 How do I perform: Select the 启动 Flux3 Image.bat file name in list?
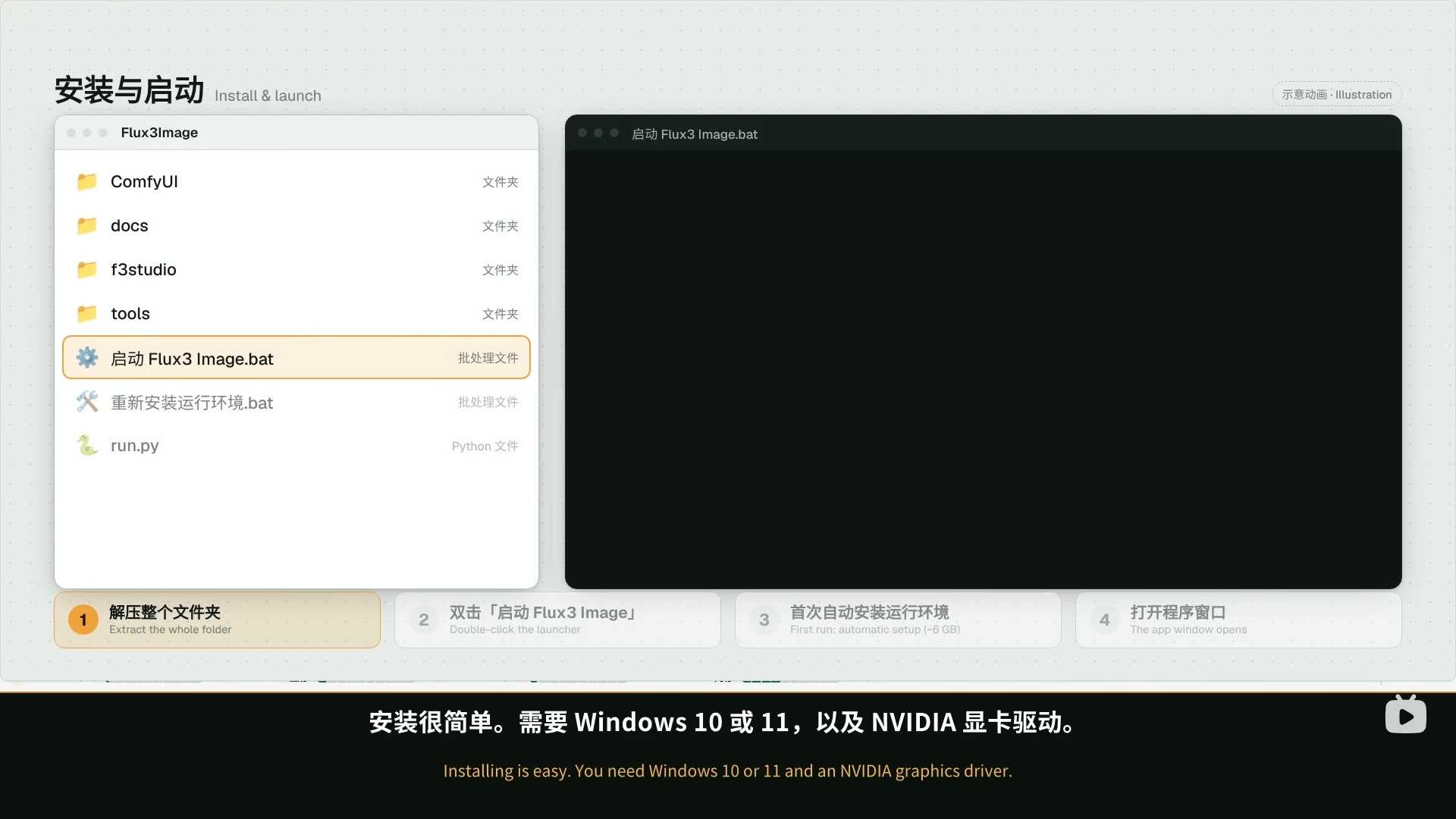click(x=192, y=359)
